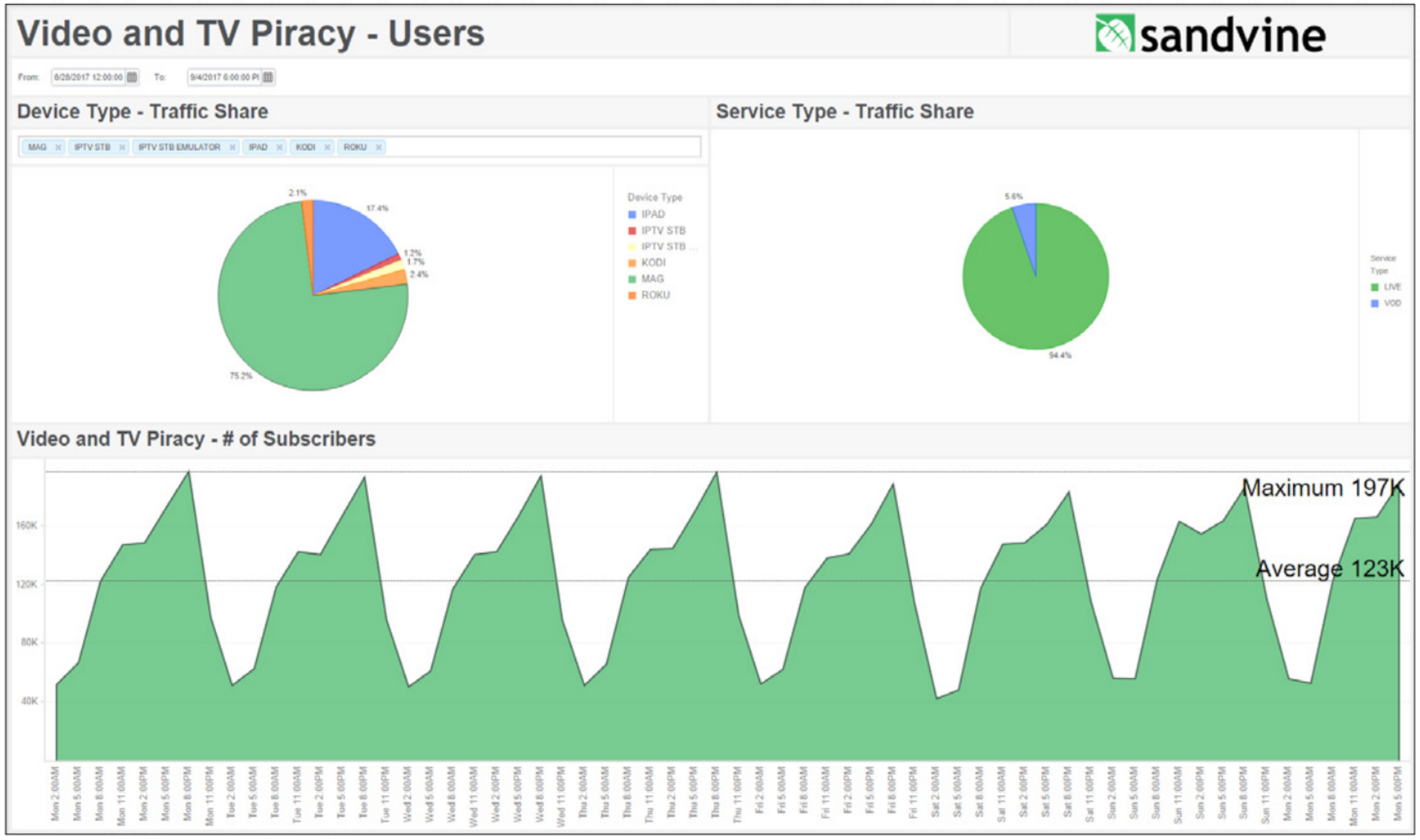Click the VOD service type legend entry

(x=1386, y=303)
